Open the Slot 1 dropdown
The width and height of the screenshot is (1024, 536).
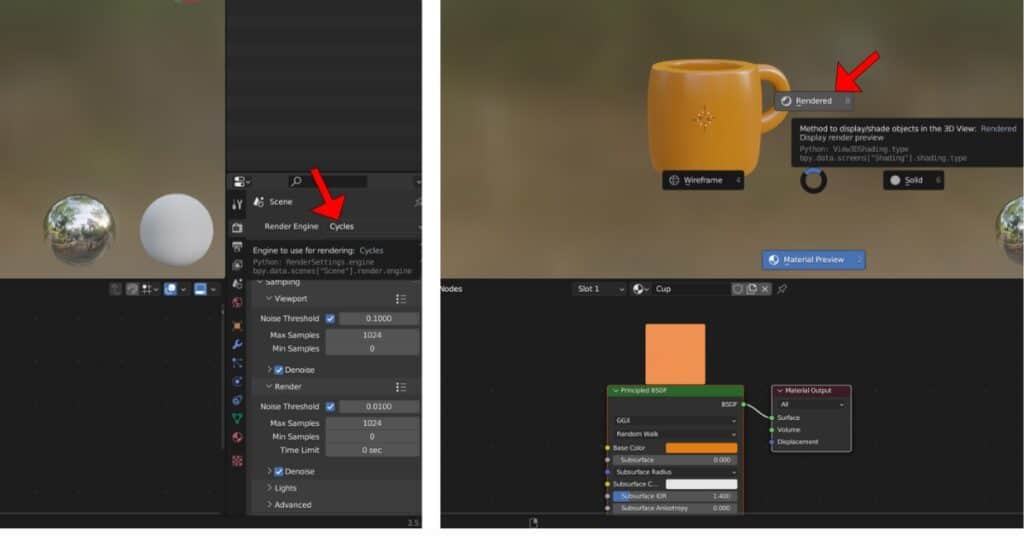(x=598, y=289)
